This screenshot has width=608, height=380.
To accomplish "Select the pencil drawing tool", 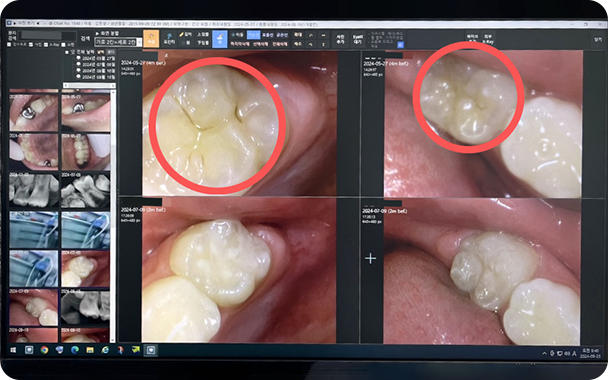I will pos(185,35).
